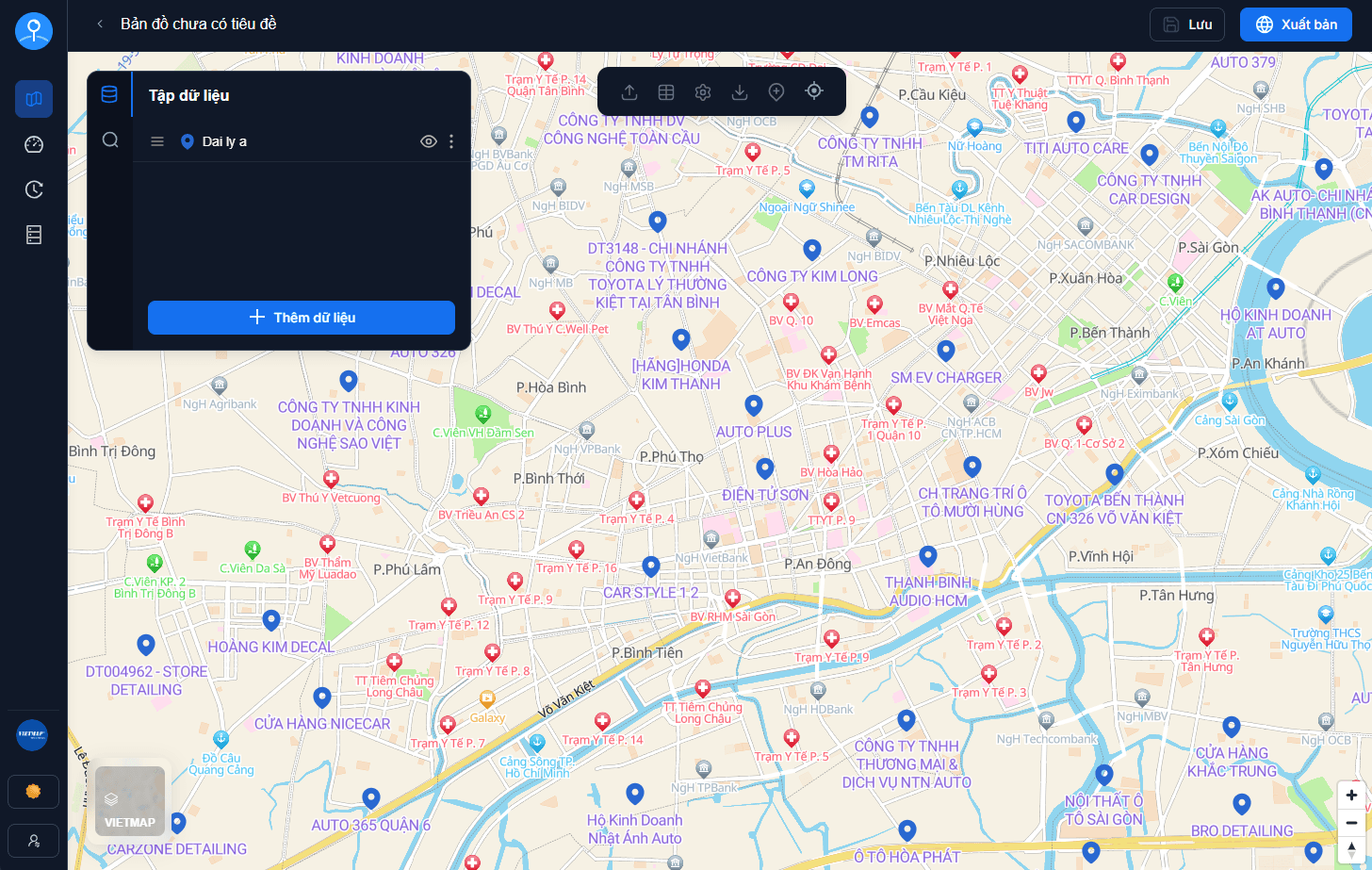Viewport: 1372px width, 870px height.
Task: Open the dashboard gauge section
Action: [34, 144]
